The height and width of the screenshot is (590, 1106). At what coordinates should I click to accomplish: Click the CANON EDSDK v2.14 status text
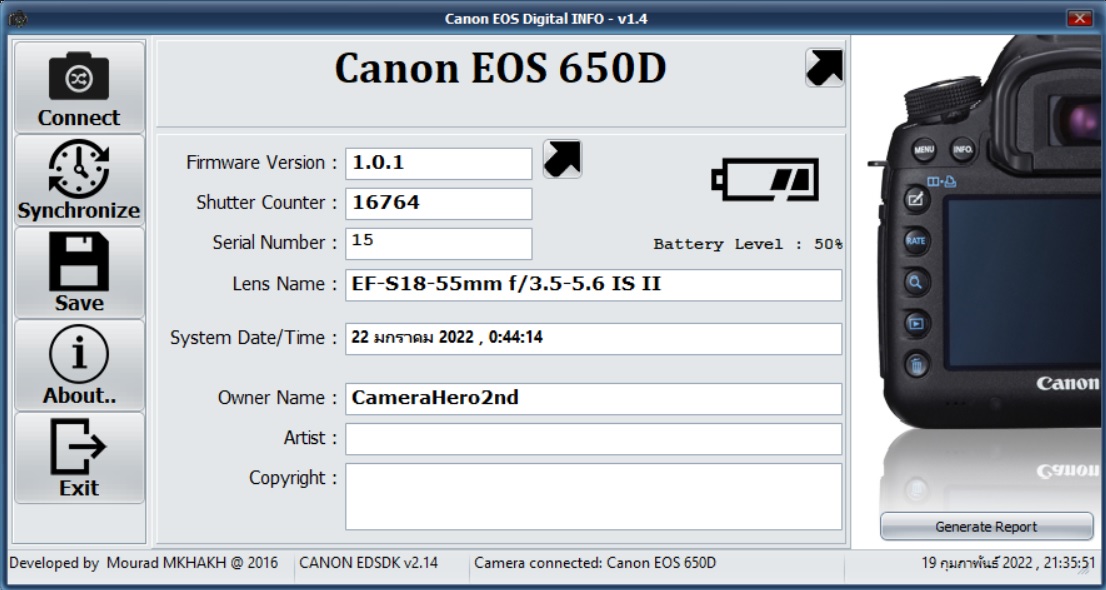[x=368, y=562]
